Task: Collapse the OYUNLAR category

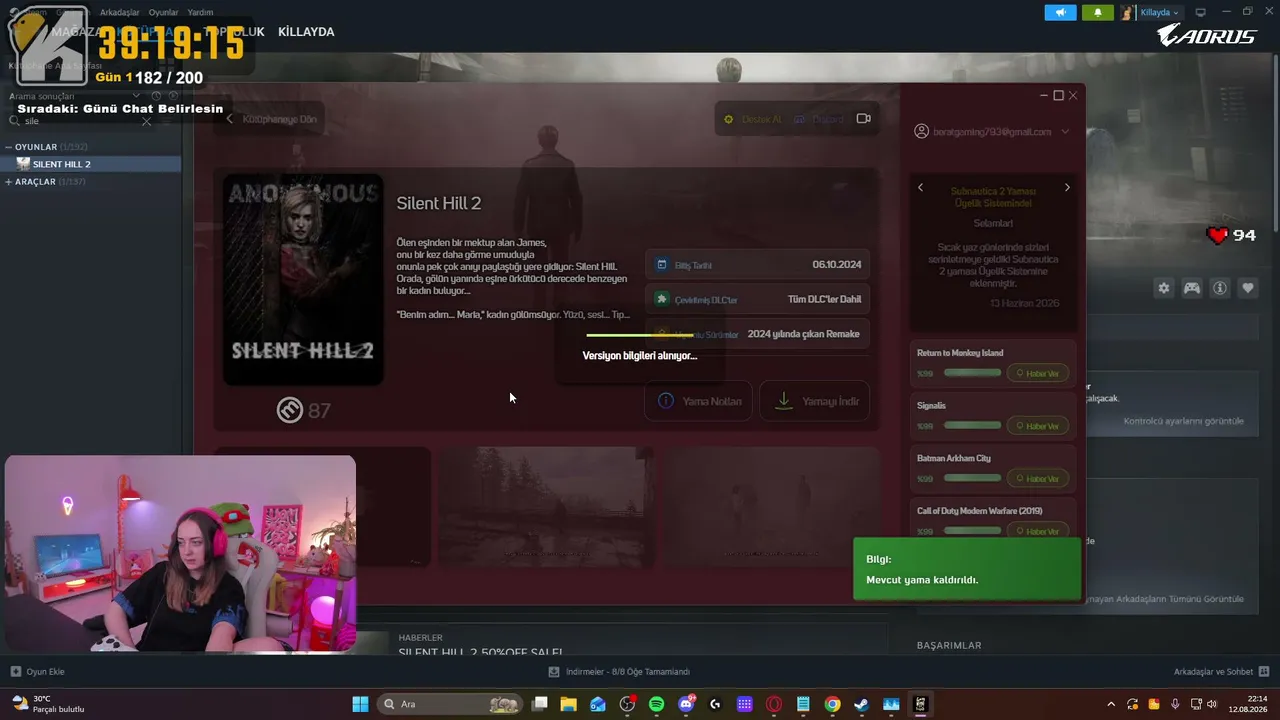Action: pyautogui.click(x=9, y=147)
